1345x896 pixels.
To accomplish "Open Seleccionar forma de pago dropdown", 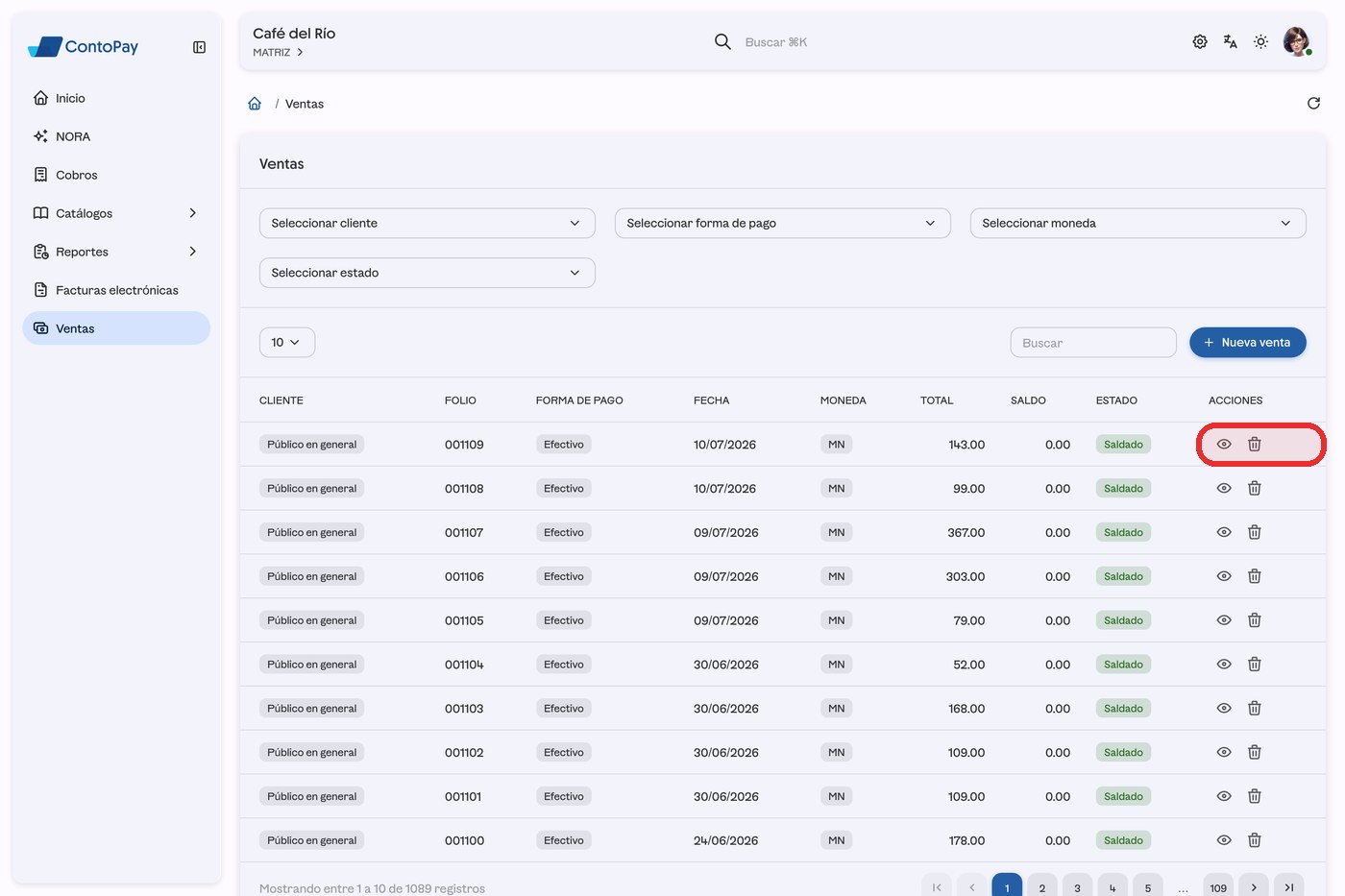I will coord(783,223).
